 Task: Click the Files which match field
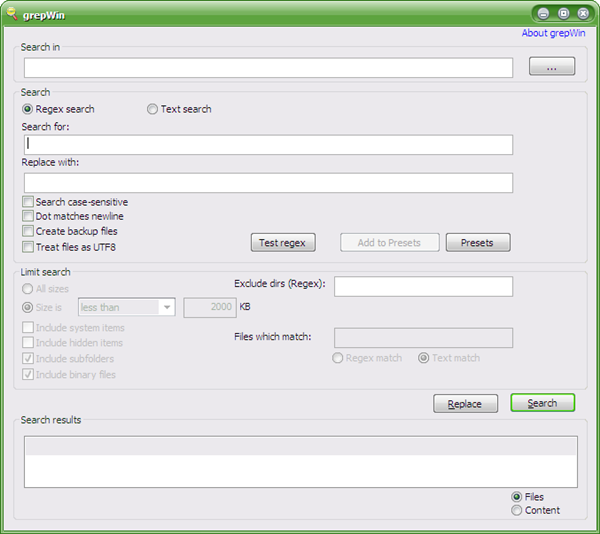coord(423,338)
